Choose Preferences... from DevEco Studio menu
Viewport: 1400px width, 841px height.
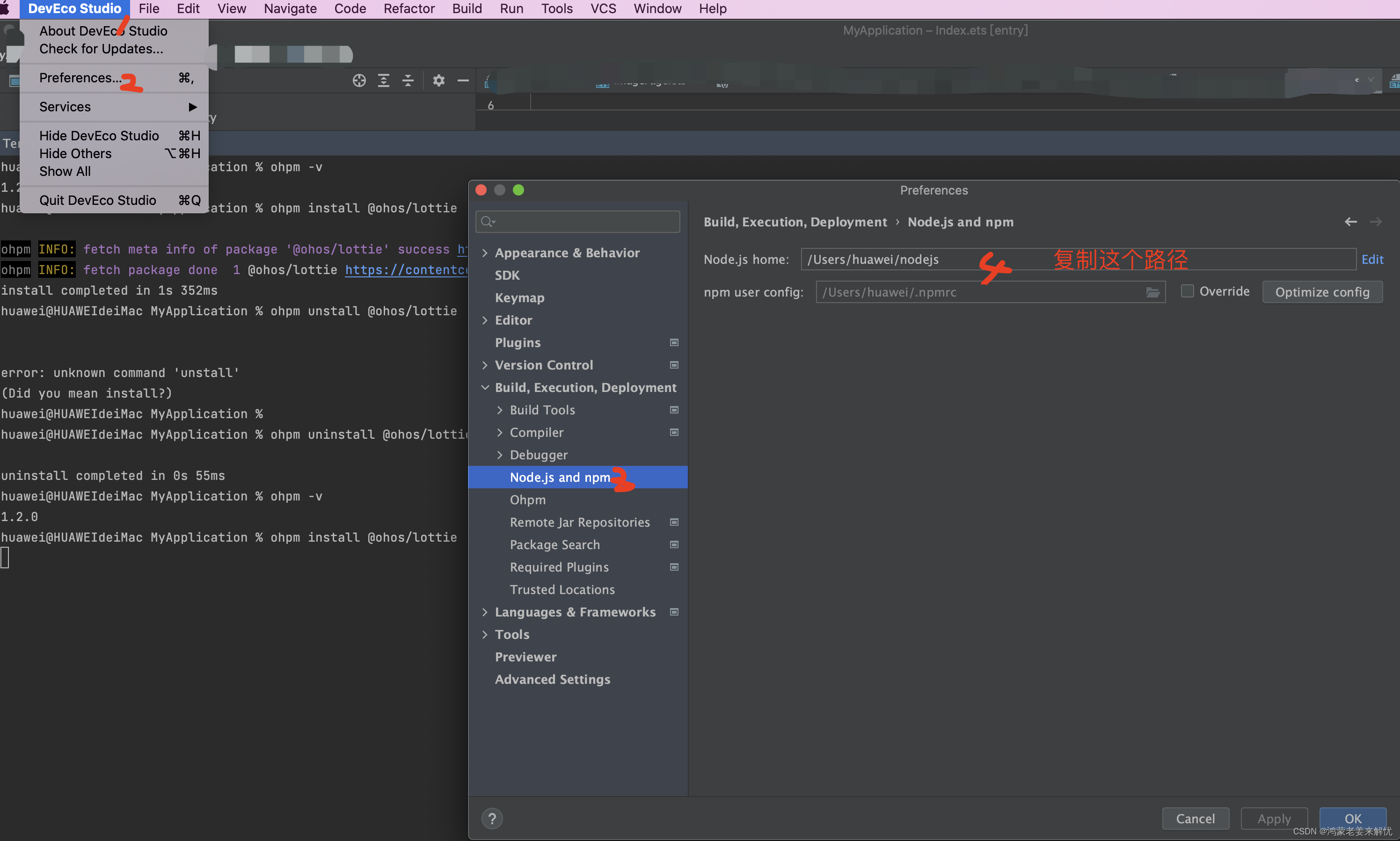[80, 78]
